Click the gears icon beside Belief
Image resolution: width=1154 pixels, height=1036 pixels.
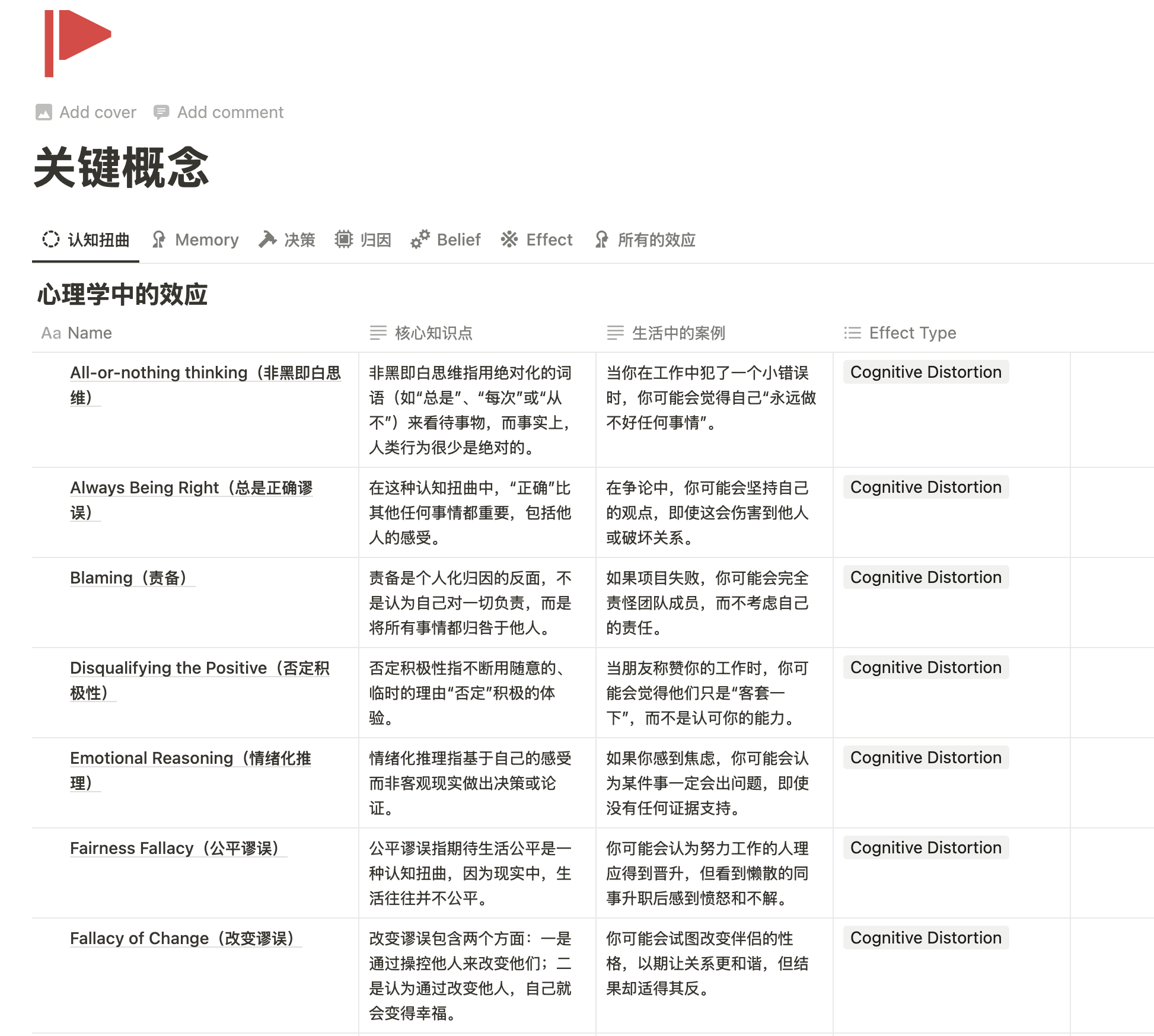pos(420,240)
